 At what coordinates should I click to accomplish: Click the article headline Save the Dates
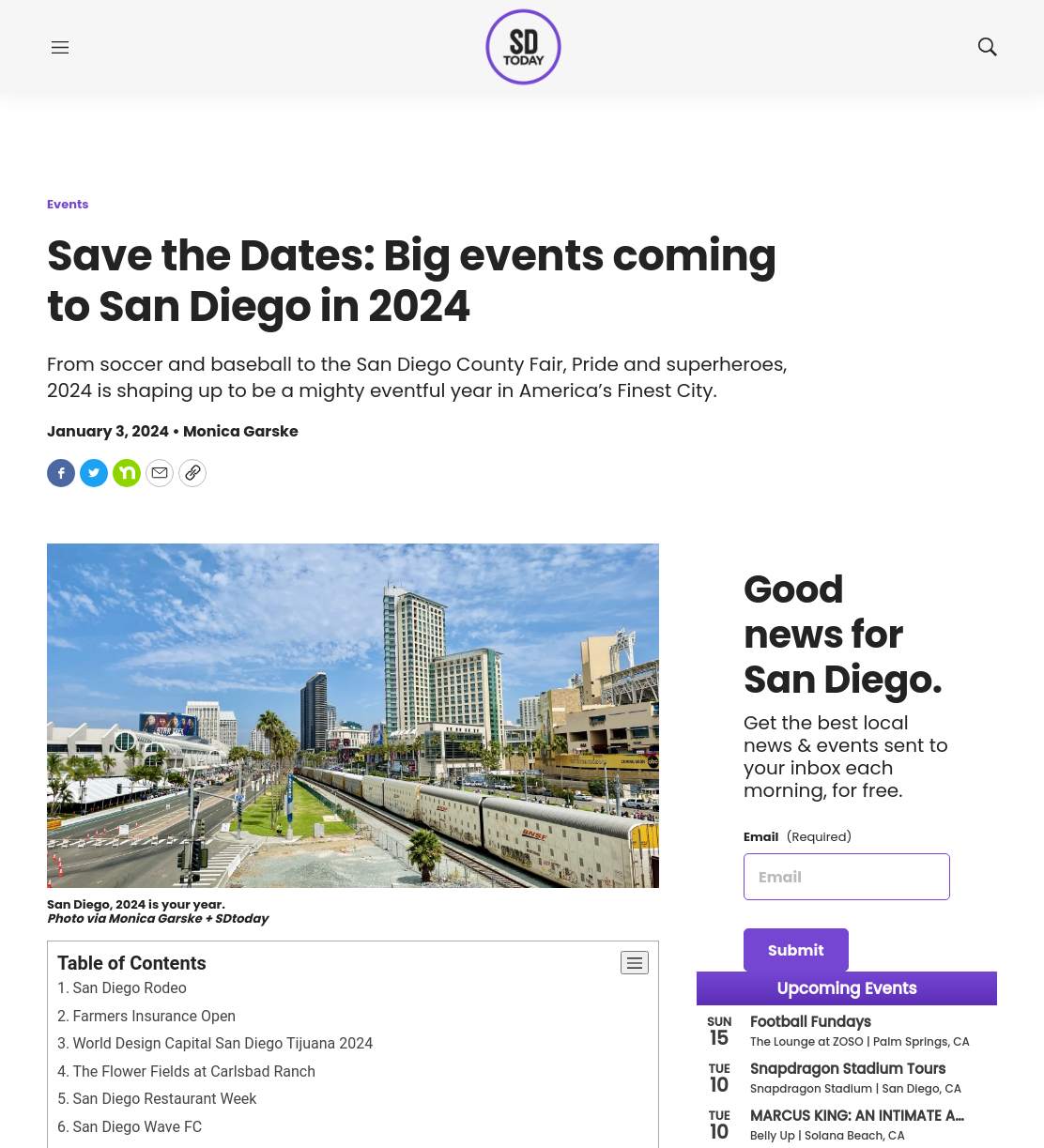pyautogui.click(x=411, y=281)
